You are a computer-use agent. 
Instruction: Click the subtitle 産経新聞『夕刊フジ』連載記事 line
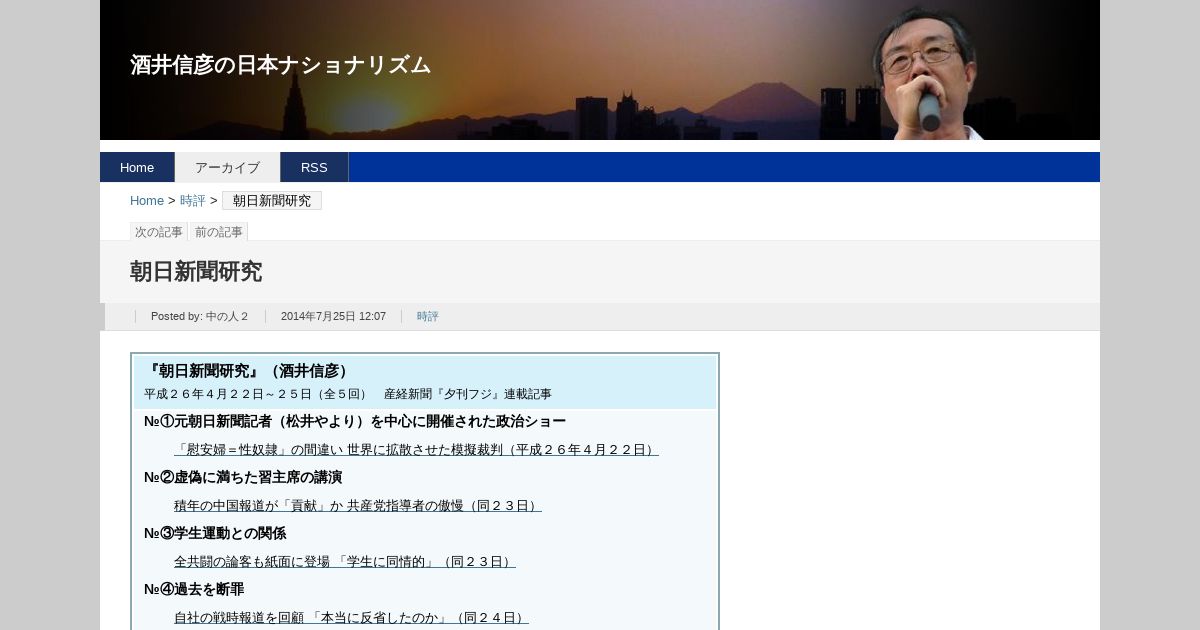[348, 394]
